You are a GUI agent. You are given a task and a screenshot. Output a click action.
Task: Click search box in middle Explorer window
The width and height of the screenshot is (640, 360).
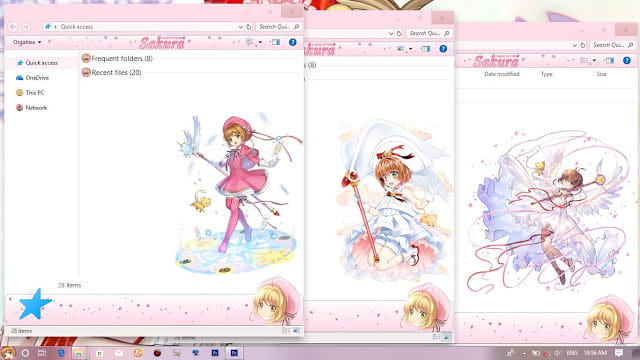429,33
